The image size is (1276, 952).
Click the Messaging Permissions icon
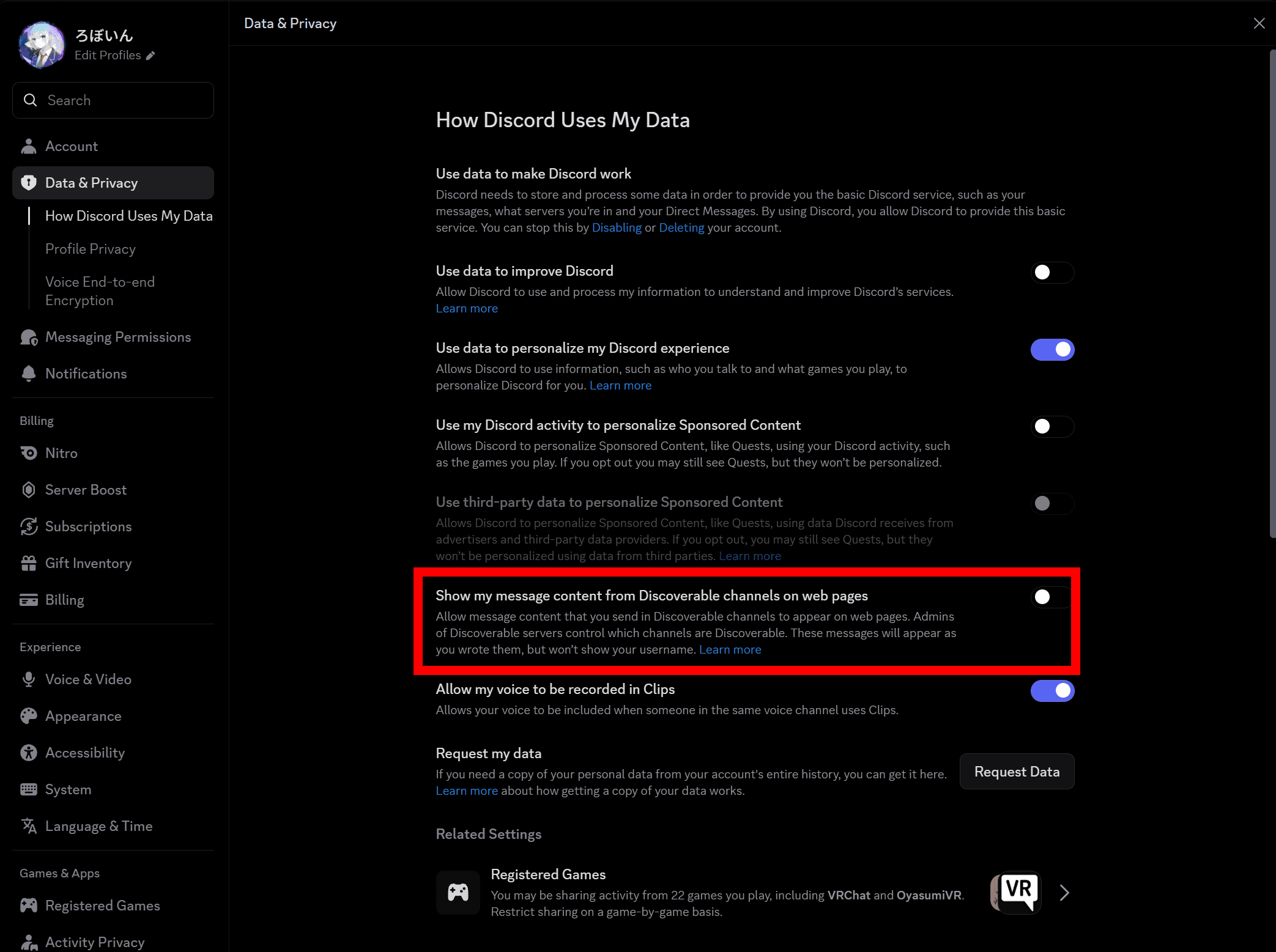(x=28, y=337)
